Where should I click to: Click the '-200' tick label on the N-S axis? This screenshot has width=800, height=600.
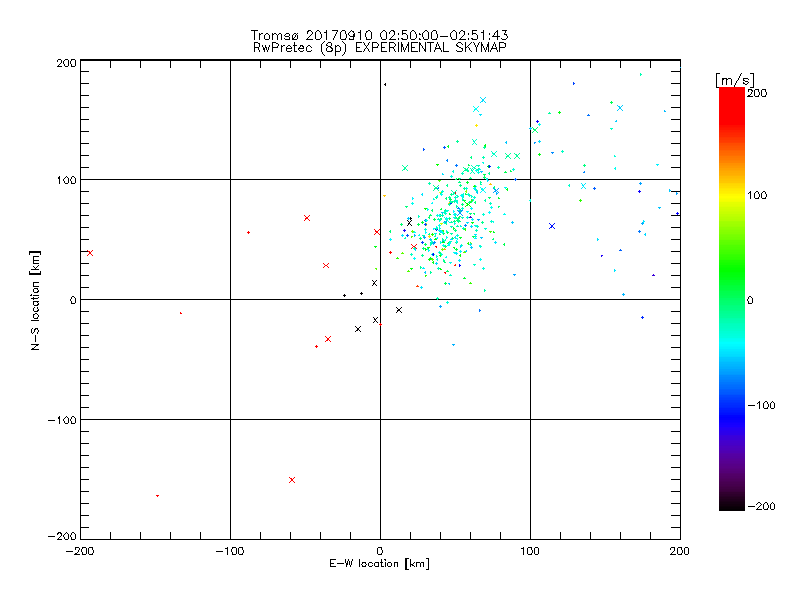[62, 536]
